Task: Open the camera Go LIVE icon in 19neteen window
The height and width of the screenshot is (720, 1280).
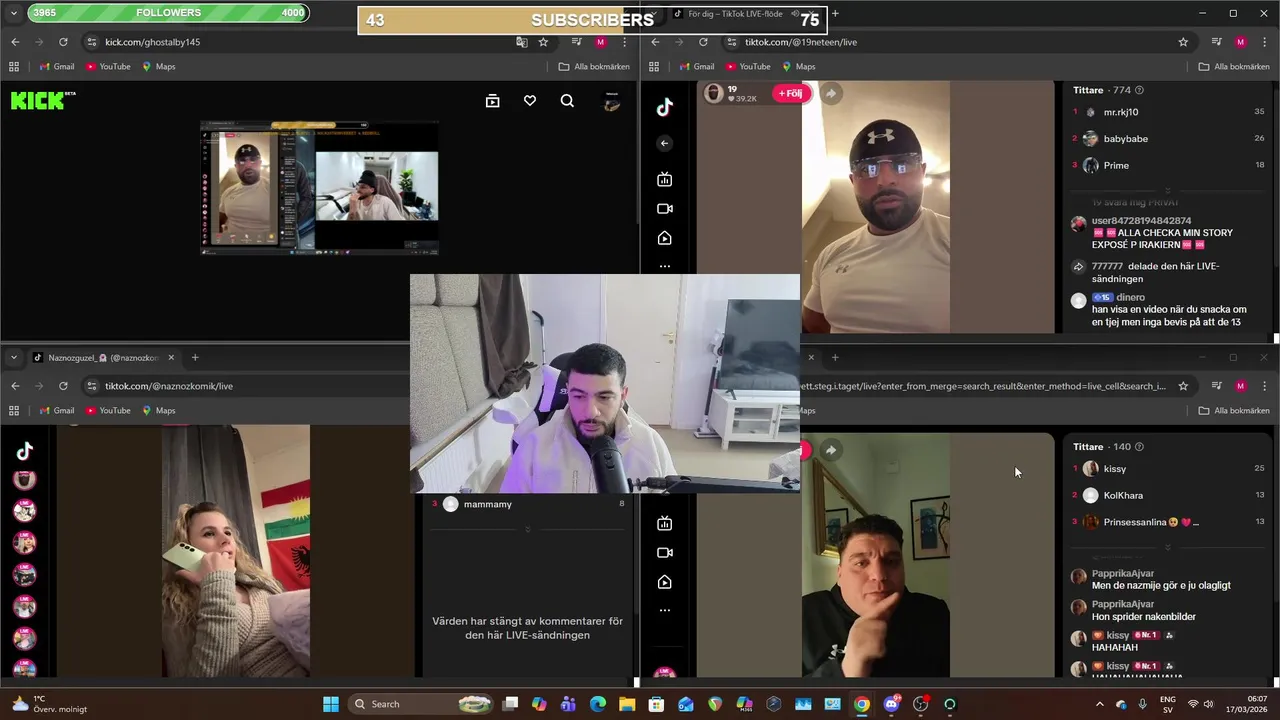Action: click(x=665, y=209)
